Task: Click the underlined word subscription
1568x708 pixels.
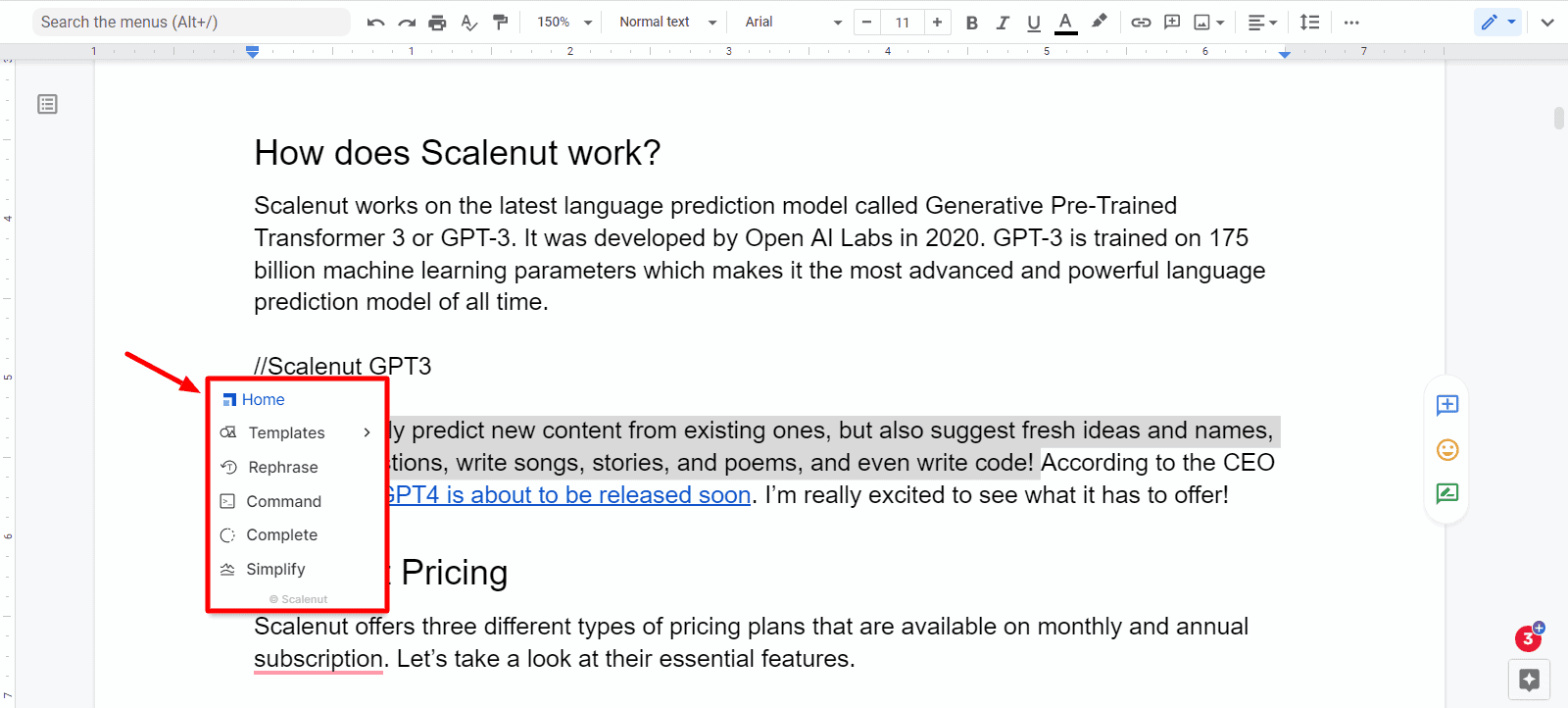Action: click(318, 659)
